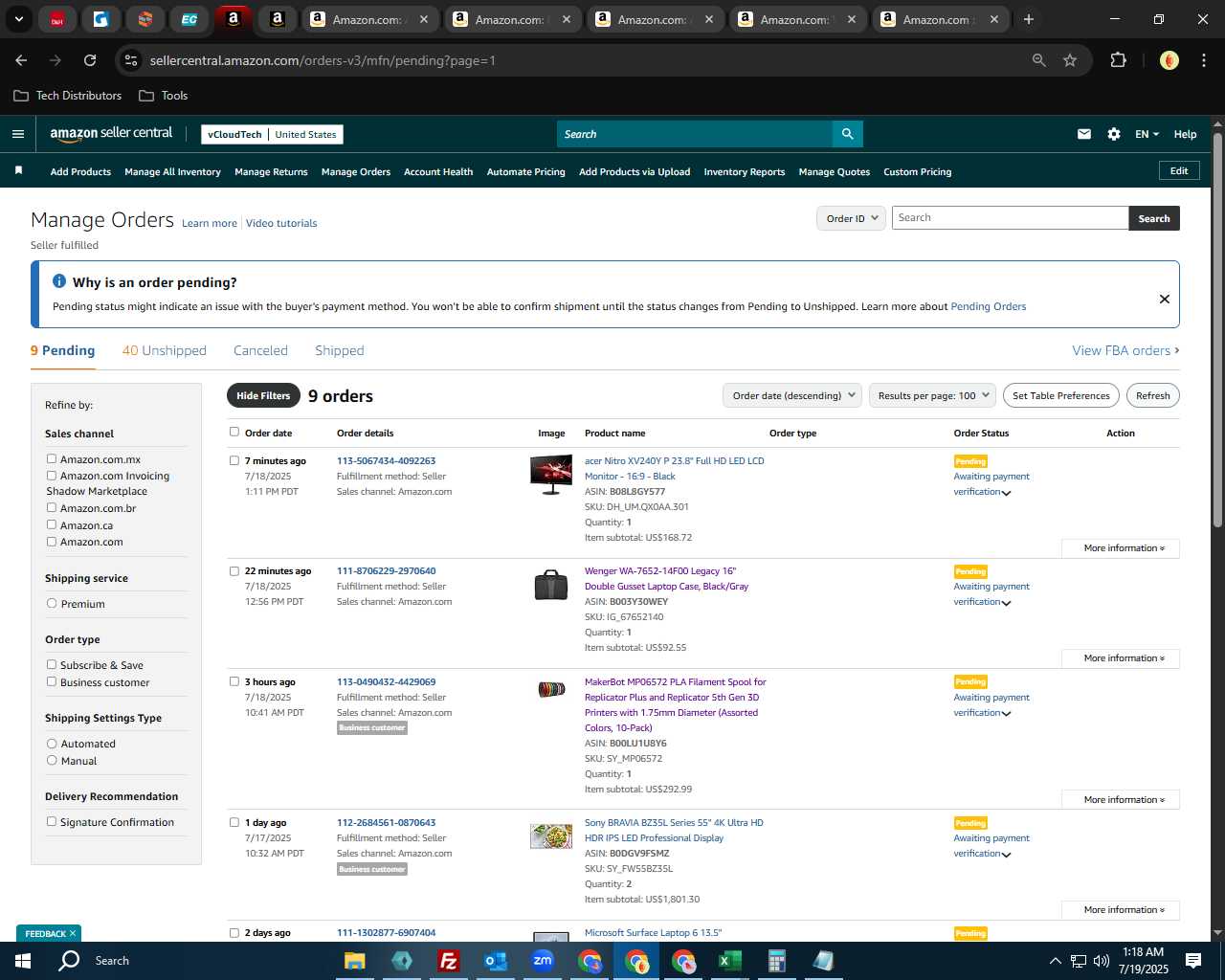
Task: Reload the page with browser refresh icon
Action: coord(90,60)
